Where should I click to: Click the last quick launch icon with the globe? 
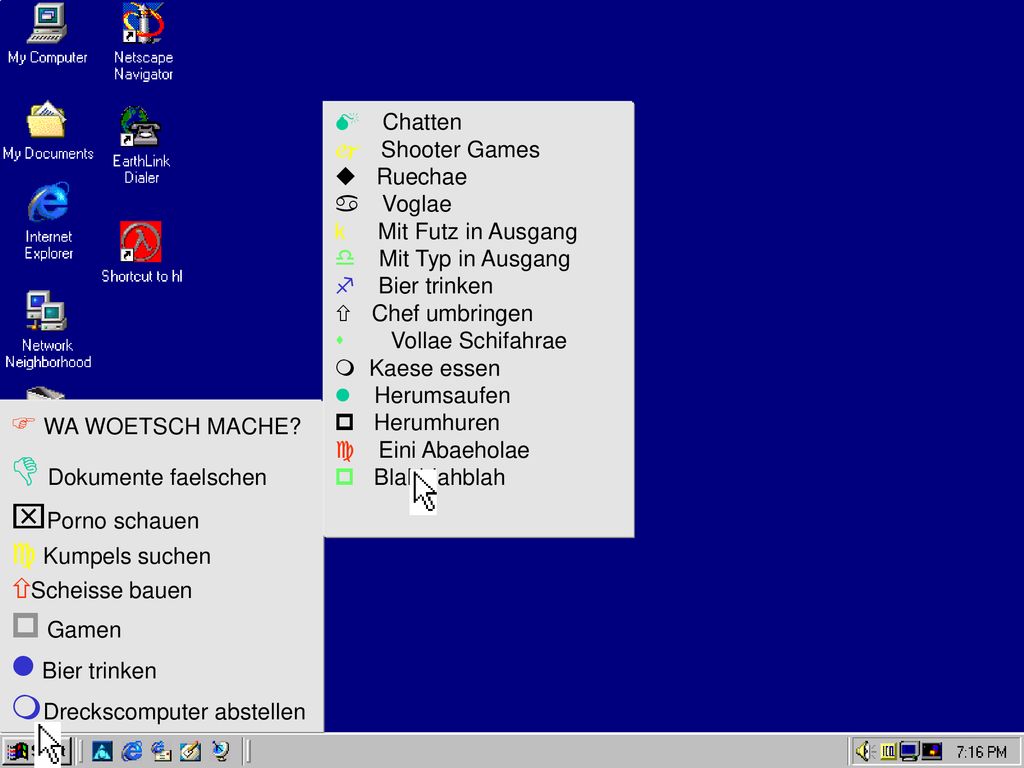[221, 752]
